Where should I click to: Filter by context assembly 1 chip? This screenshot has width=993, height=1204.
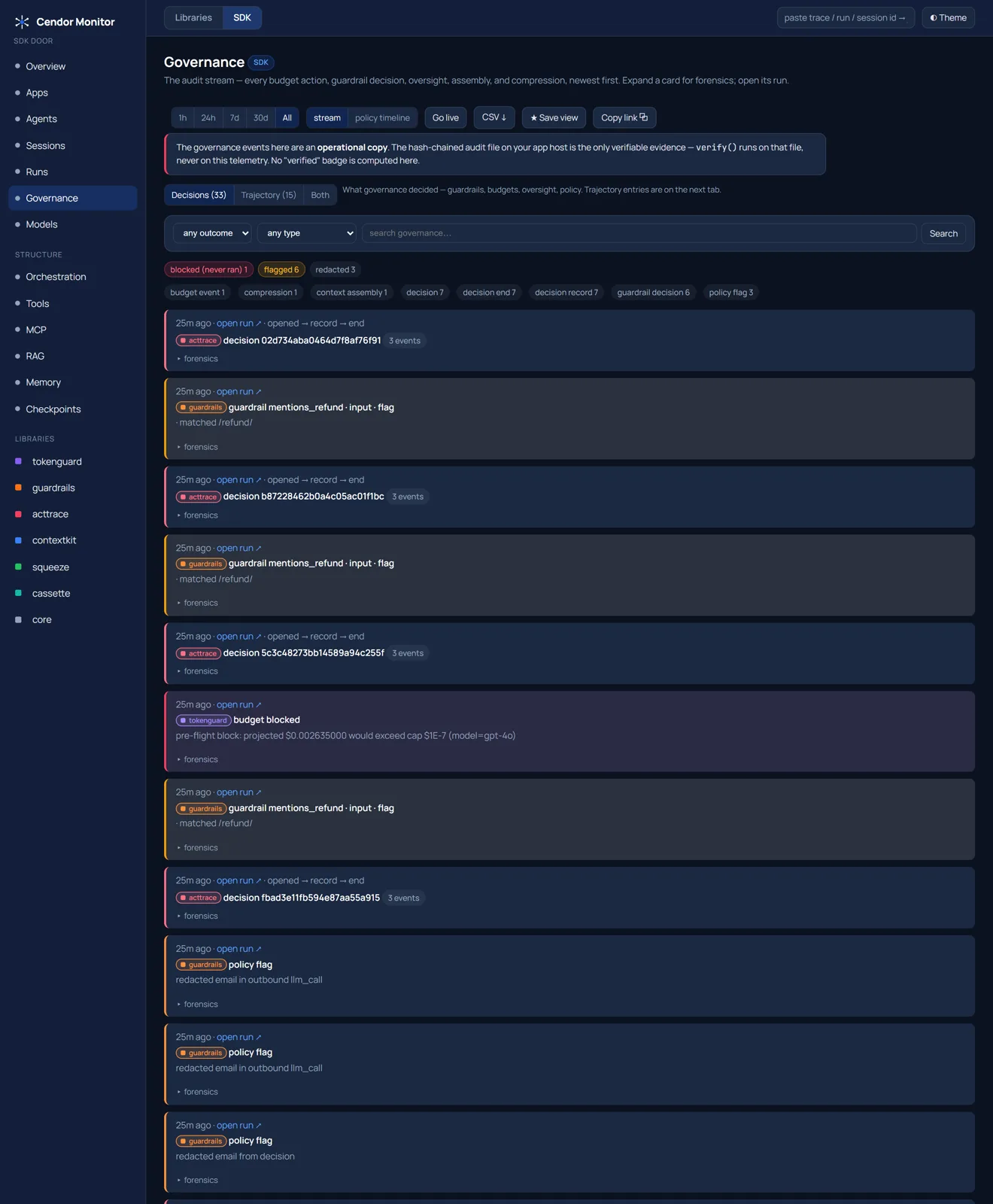click(x=352, y=293)
